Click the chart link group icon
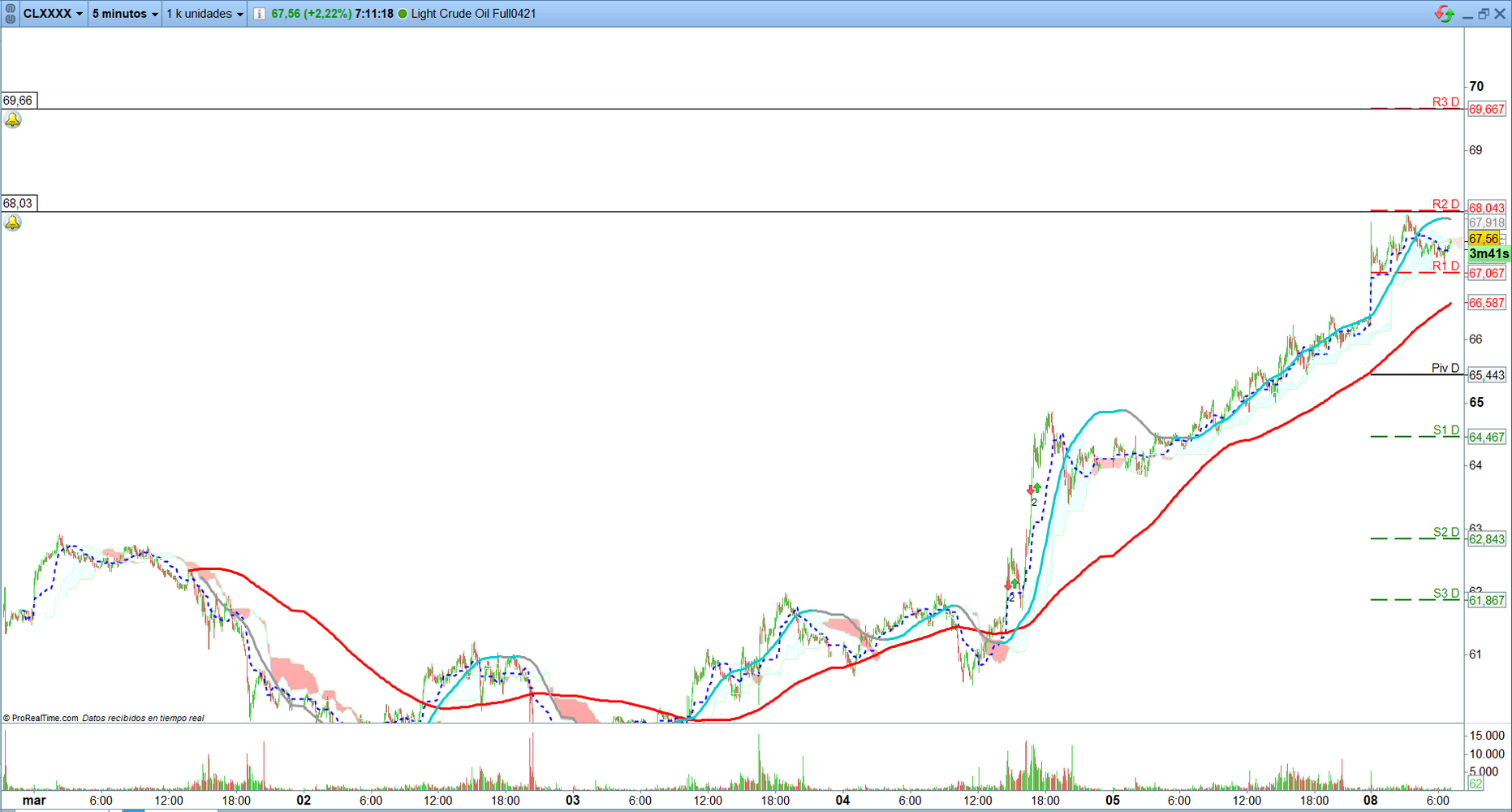The height and width of the screenshot is (812, 1512). tap(11, 14)
